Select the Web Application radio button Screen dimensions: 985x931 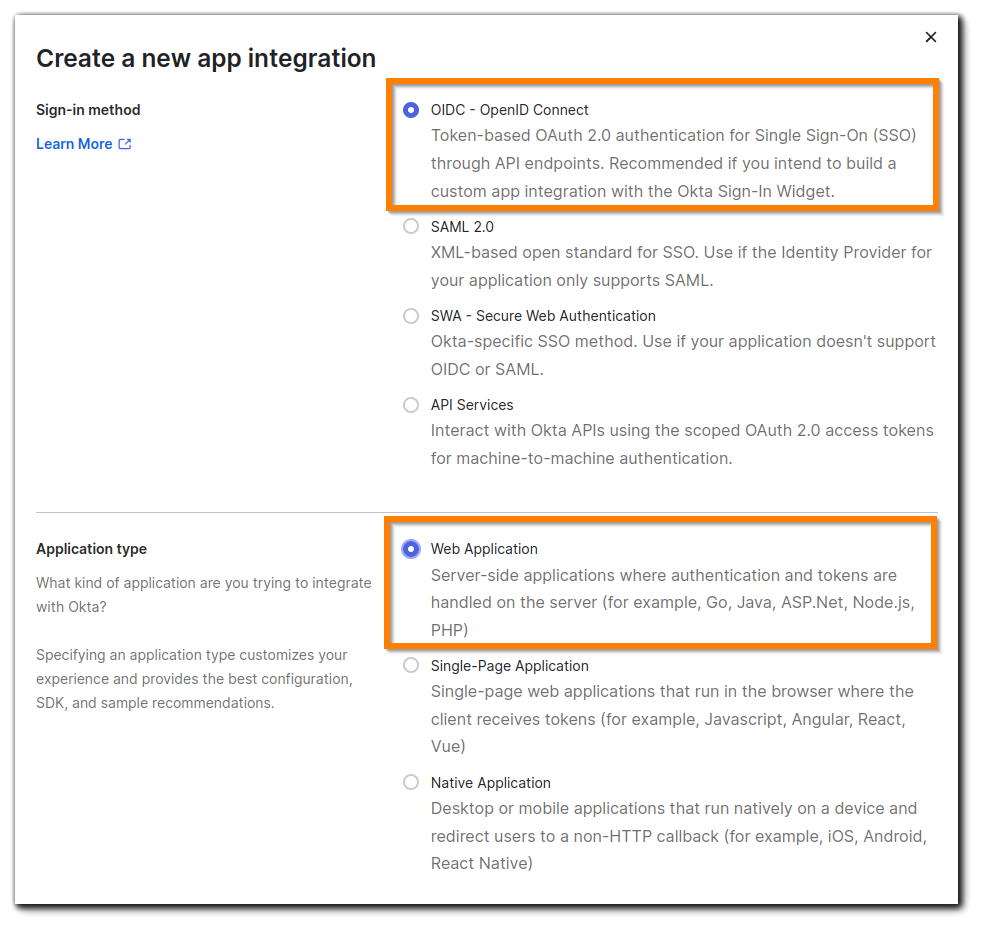411,548
